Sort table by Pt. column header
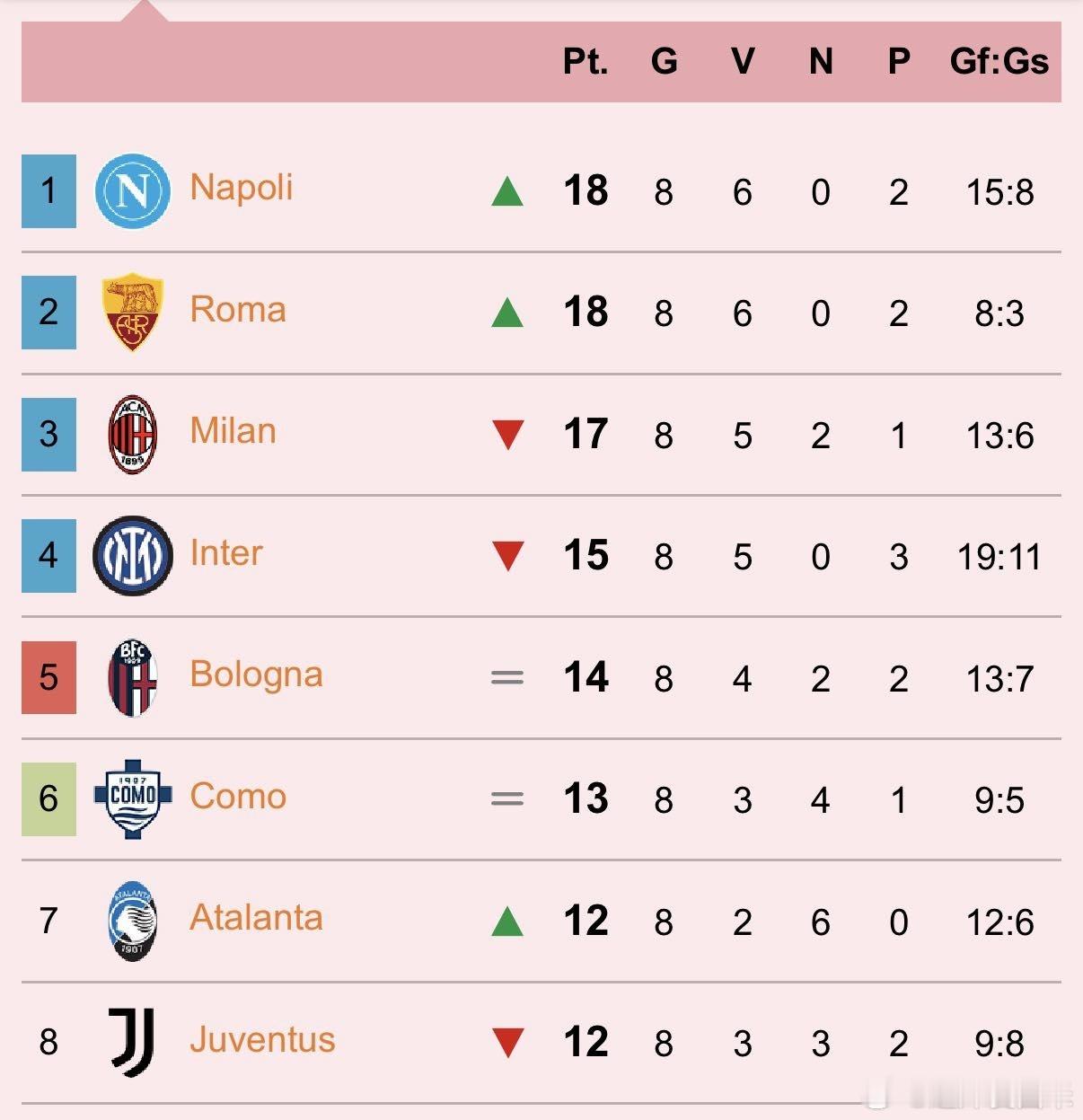 pyautogui.click(x=586, y=61)
